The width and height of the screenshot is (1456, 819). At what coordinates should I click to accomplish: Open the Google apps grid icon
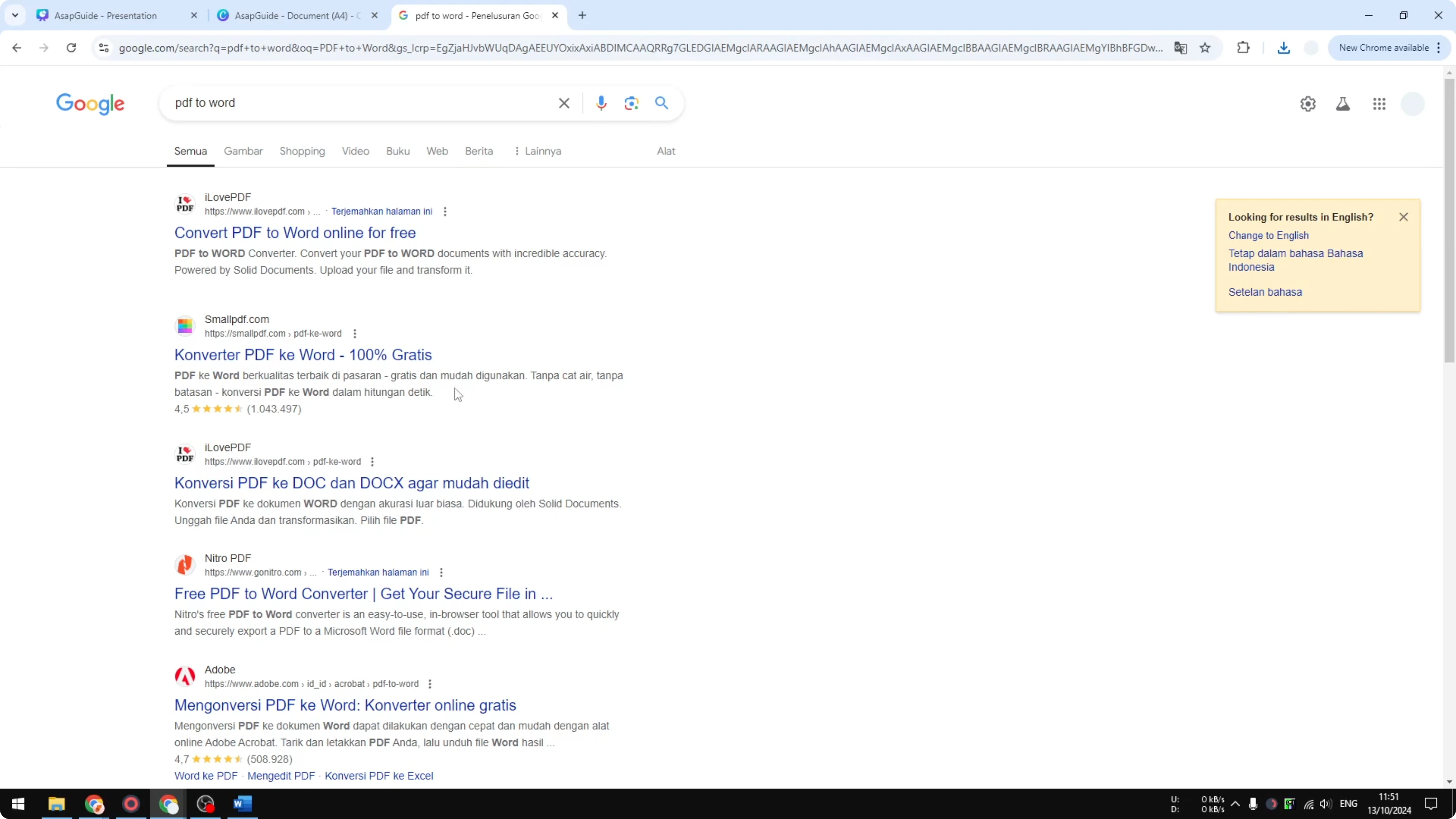coord(1379,104)
